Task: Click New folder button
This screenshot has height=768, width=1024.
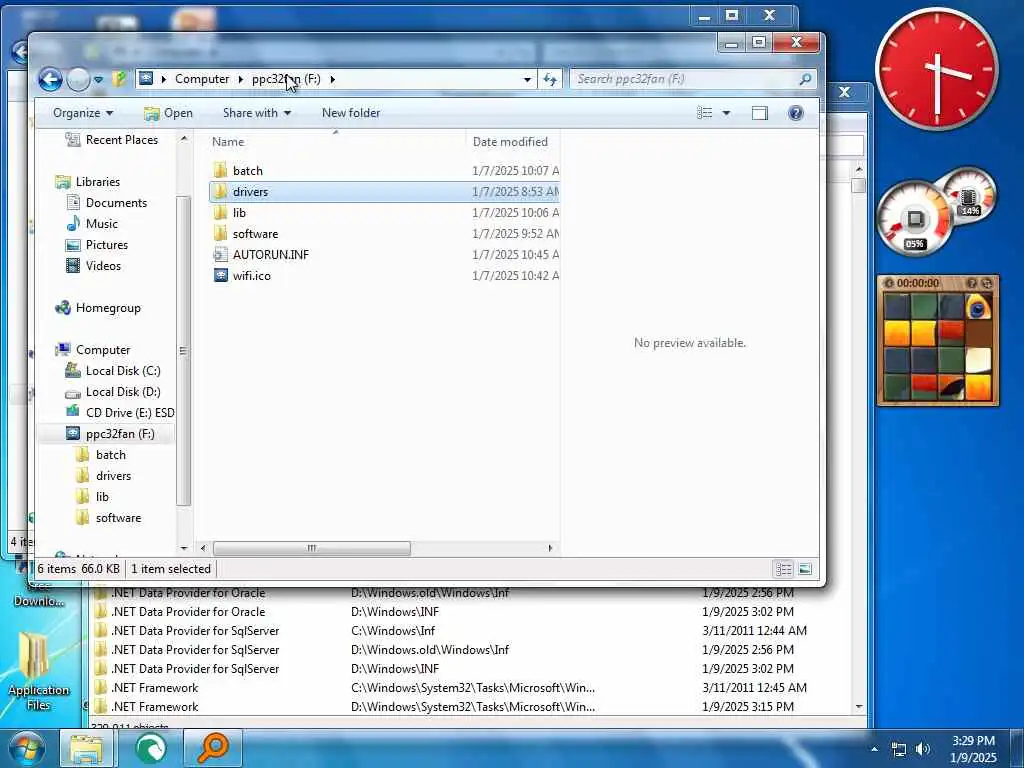Action: pos(351,113)
